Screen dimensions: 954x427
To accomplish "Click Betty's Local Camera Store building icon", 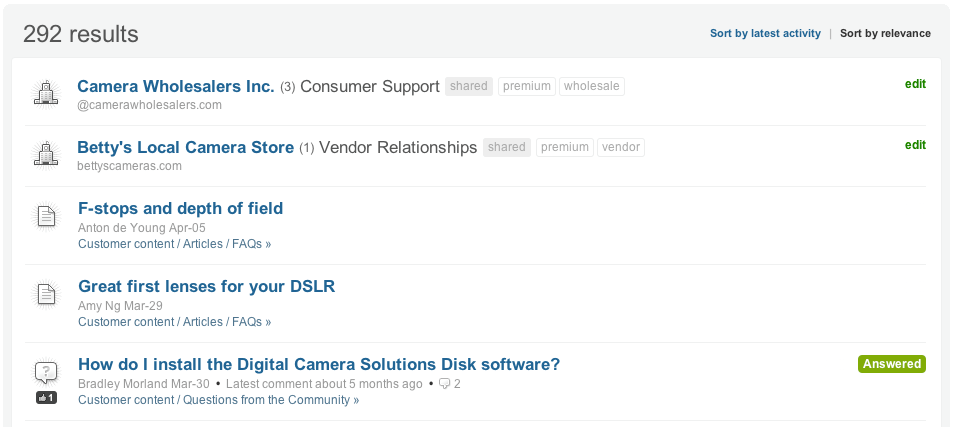I will pyautogui.click(x=45, y=154).
